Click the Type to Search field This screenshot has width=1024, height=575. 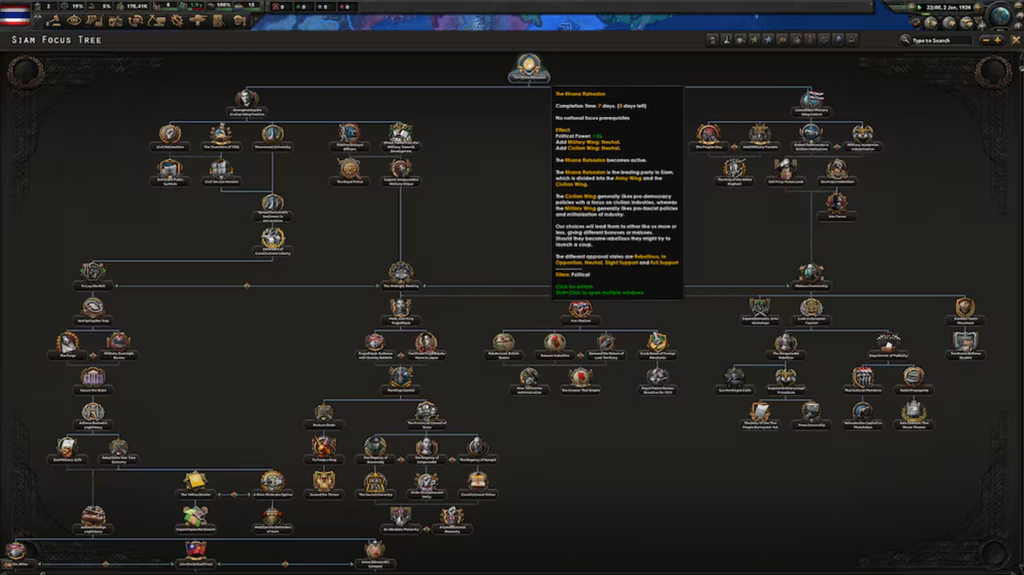click(940, 41)
